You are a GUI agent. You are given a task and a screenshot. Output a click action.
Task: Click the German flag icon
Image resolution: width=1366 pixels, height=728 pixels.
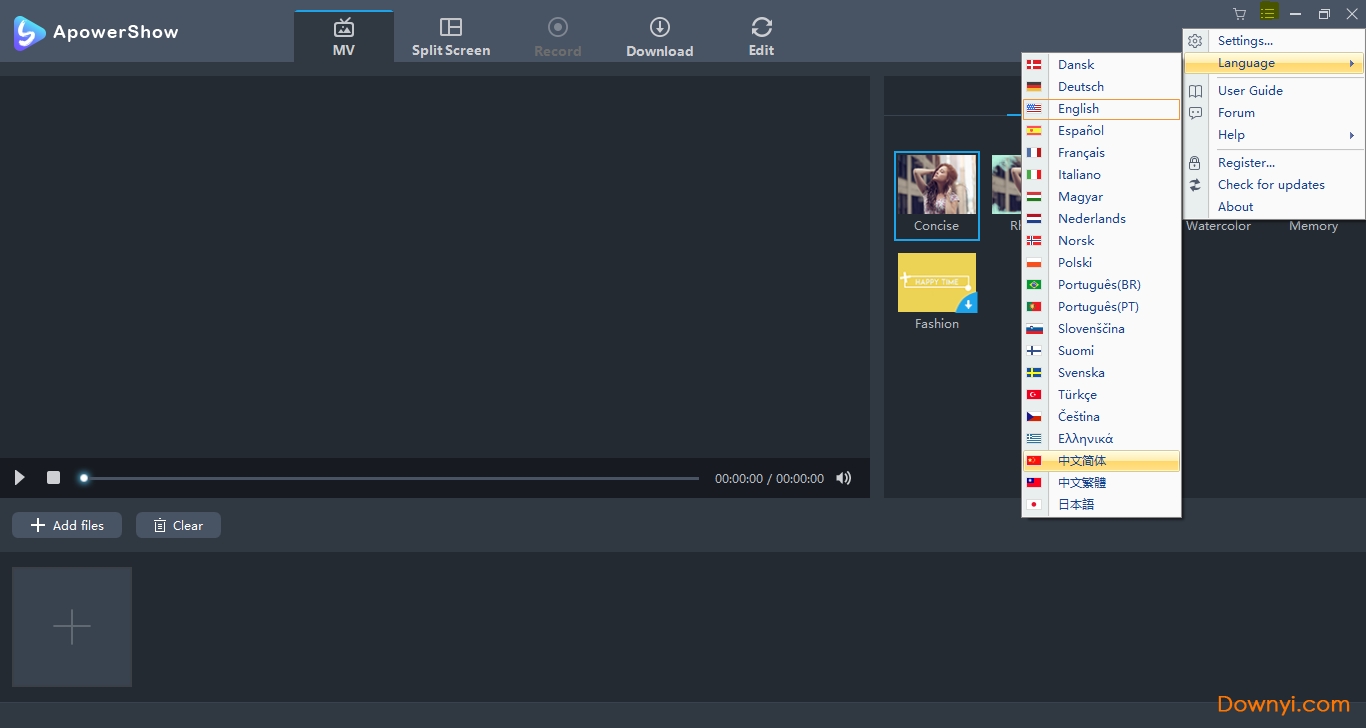(1034, 87)
